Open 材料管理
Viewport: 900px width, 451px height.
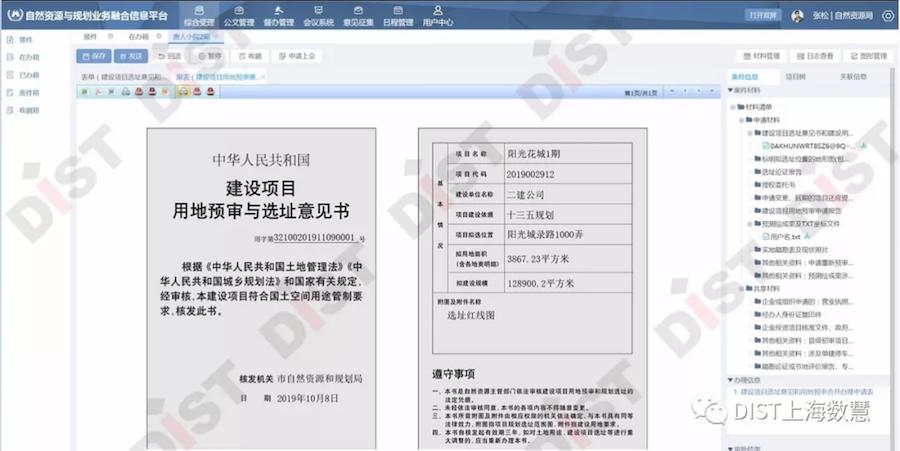[761, 56]
